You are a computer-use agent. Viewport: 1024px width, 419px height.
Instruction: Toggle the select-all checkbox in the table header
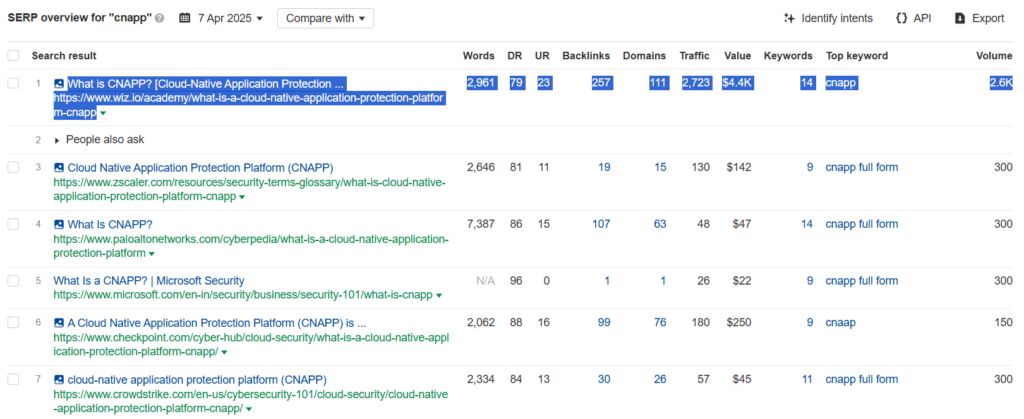13,56
